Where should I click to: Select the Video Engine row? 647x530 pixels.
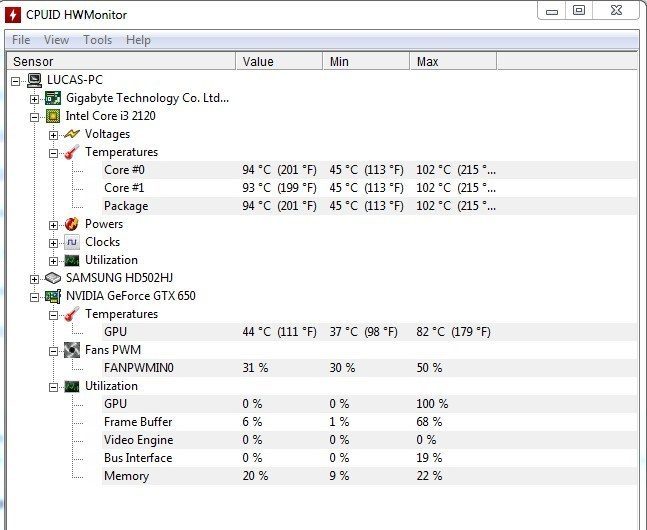(369, 440)
